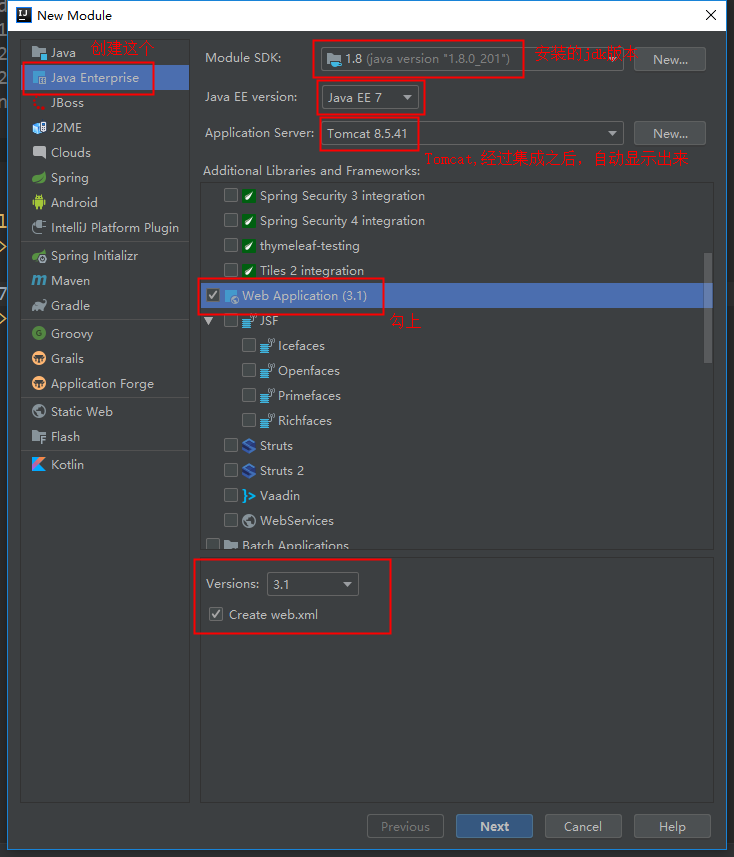Select the WebServices row text
The width and height of the screenshot is (734, 857).
pyautogui.click(x=297, y=521)
